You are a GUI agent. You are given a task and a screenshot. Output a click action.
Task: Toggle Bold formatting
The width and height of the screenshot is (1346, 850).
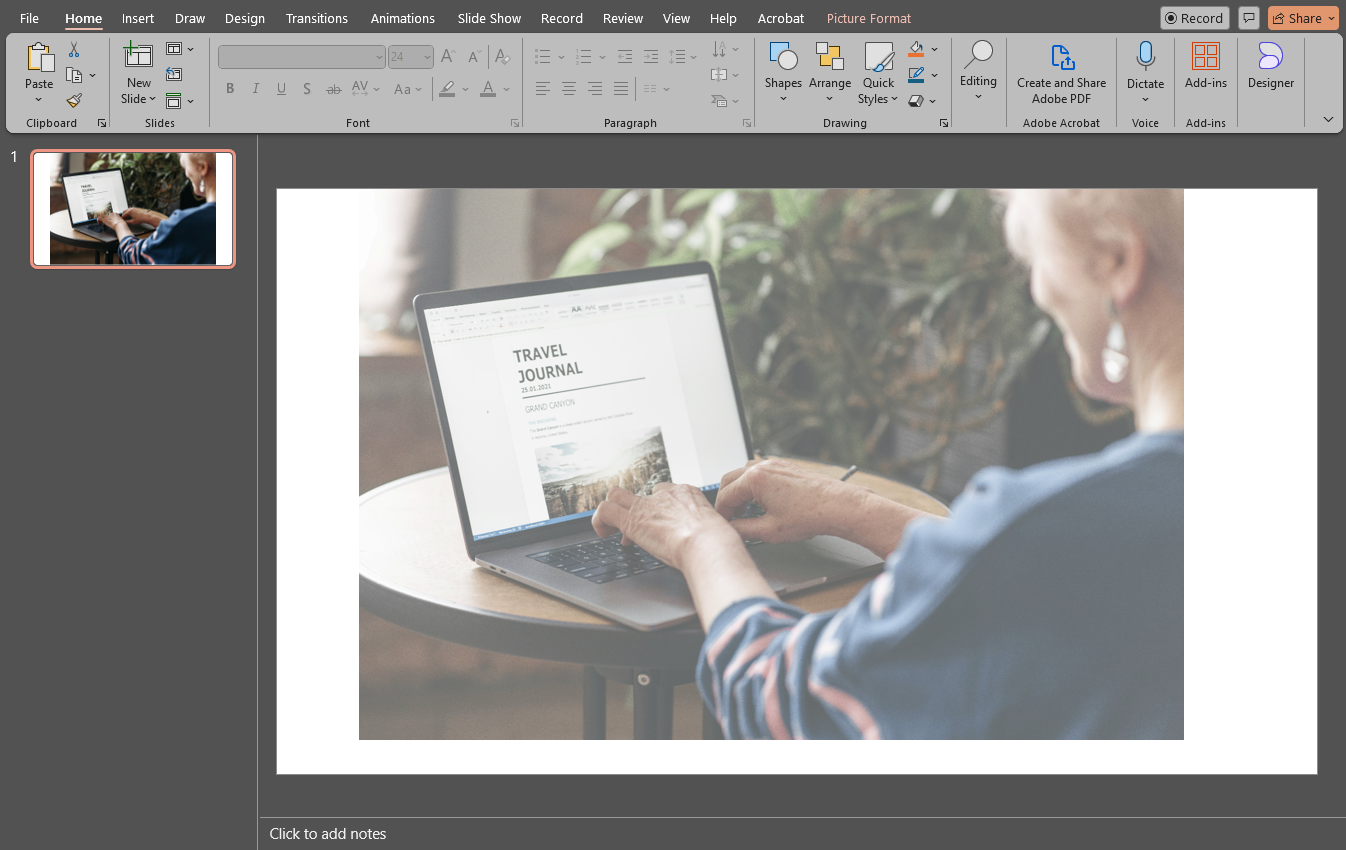pos(230,89)
